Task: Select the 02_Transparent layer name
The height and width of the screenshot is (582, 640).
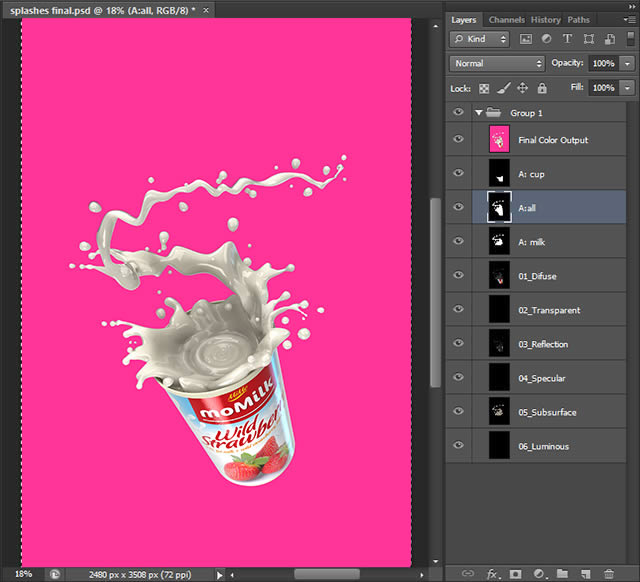Action: click(x=549, y=311)
